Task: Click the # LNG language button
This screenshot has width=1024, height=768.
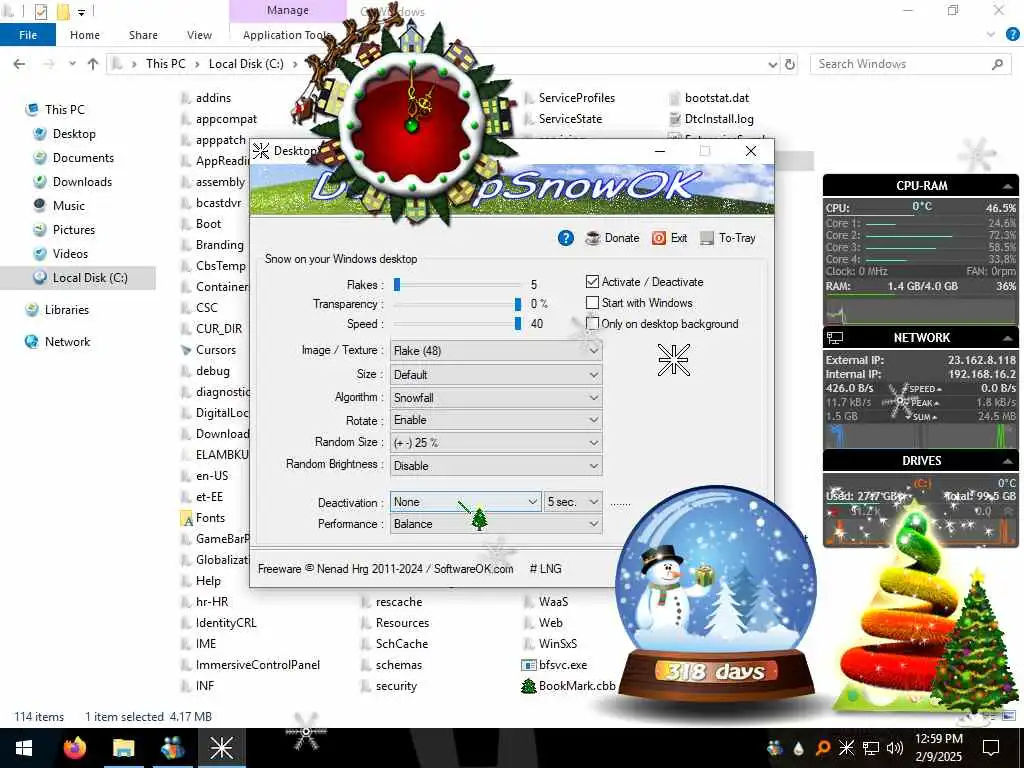Action: pyautogui.click(x=545, y=569)
